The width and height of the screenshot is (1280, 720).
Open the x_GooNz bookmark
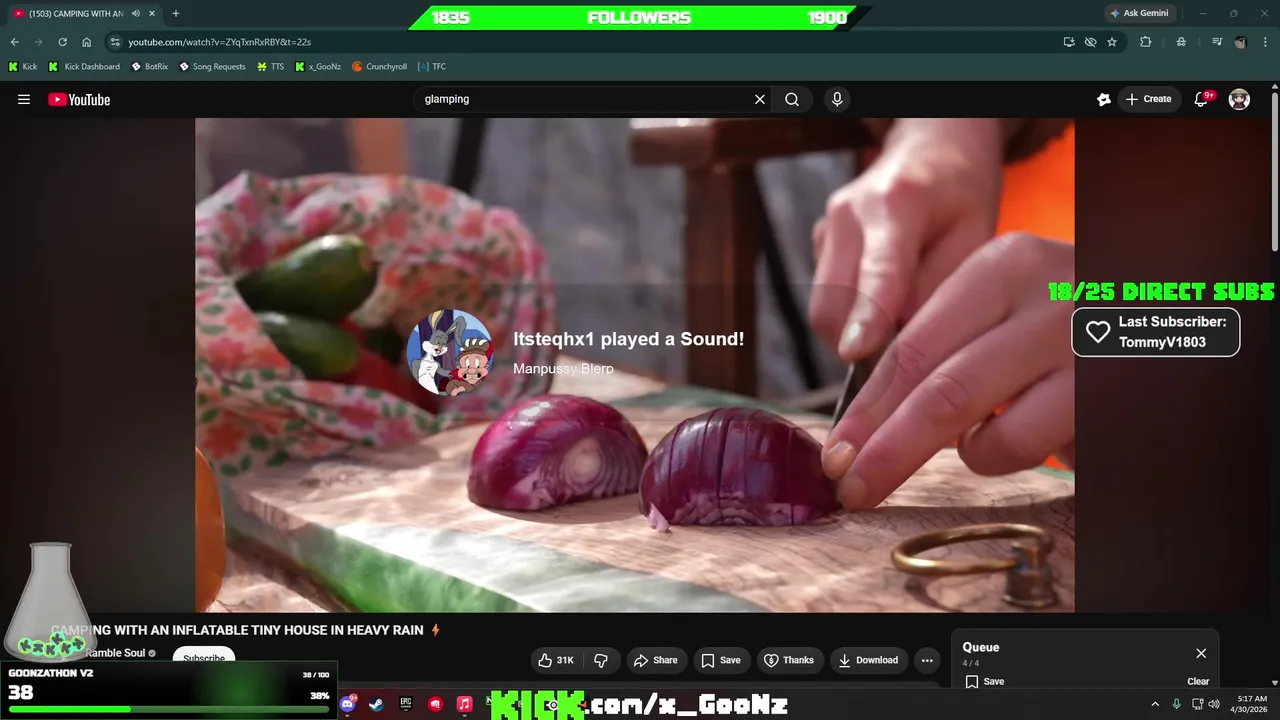coord(318,67)
